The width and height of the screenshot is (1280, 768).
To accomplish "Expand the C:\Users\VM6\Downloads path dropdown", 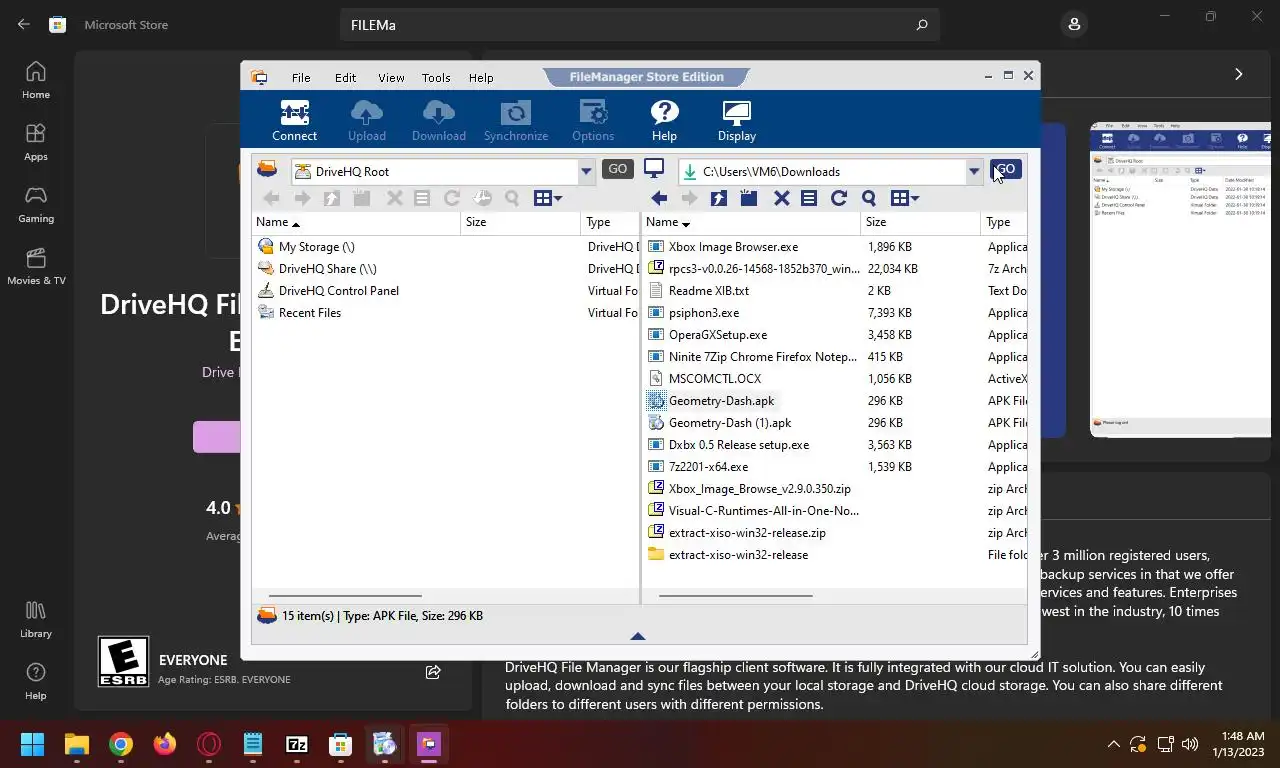I will pos(973,172).
